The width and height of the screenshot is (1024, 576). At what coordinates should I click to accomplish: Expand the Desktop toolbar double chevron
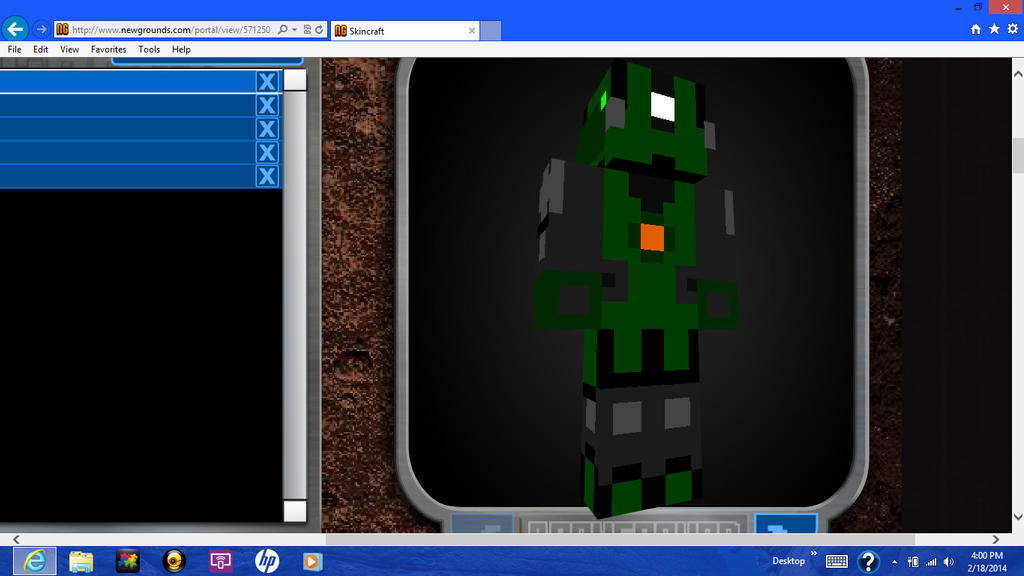(x=814, y=554)
